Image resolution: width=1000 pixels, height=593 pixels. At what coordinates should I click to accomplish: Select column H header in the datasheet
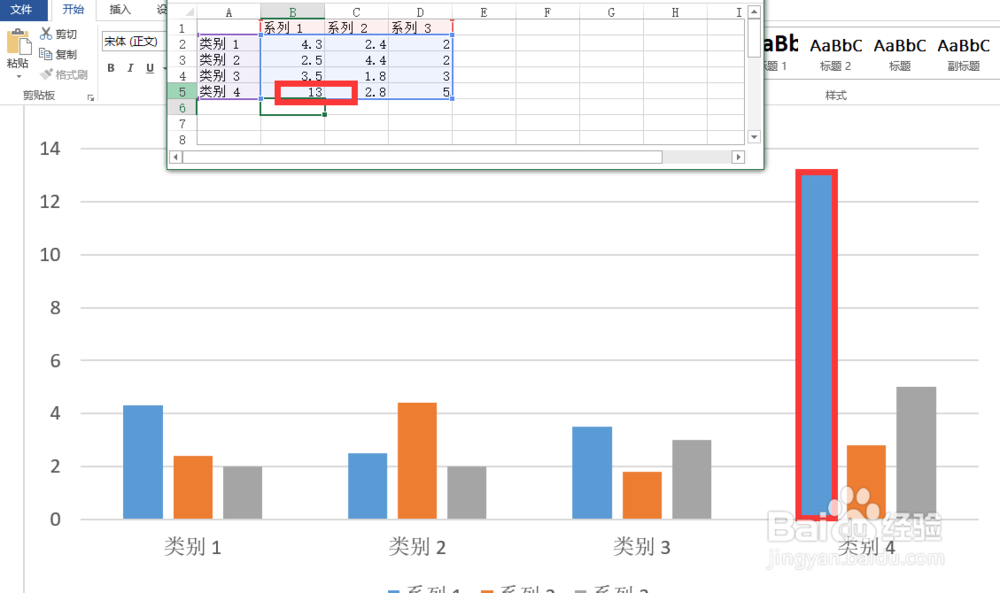(x=675, y=12)
